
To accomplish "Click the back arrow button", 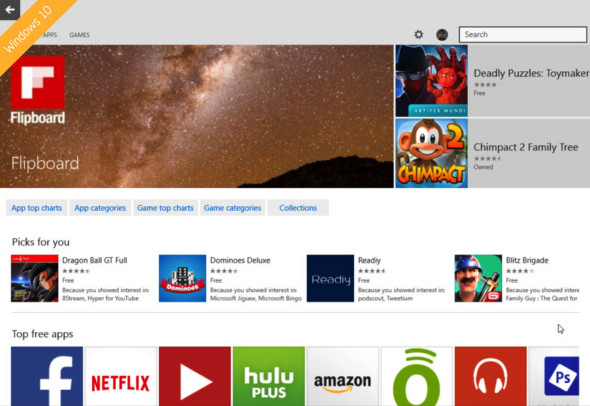I will click(x=10, y=9).
